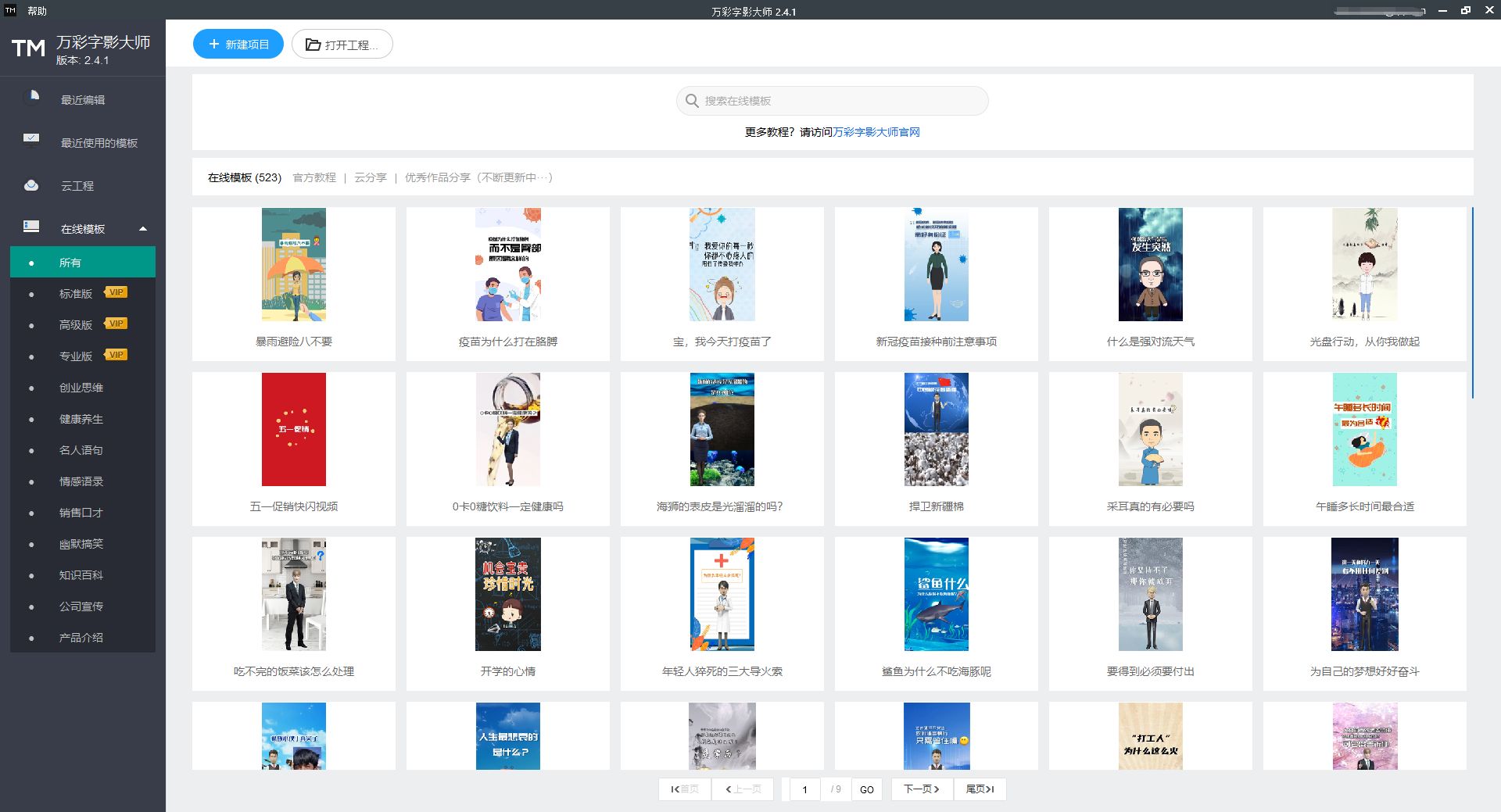1501x812 pixels.
Task: Click the cloud project icon
Action: tap(31, 185)
